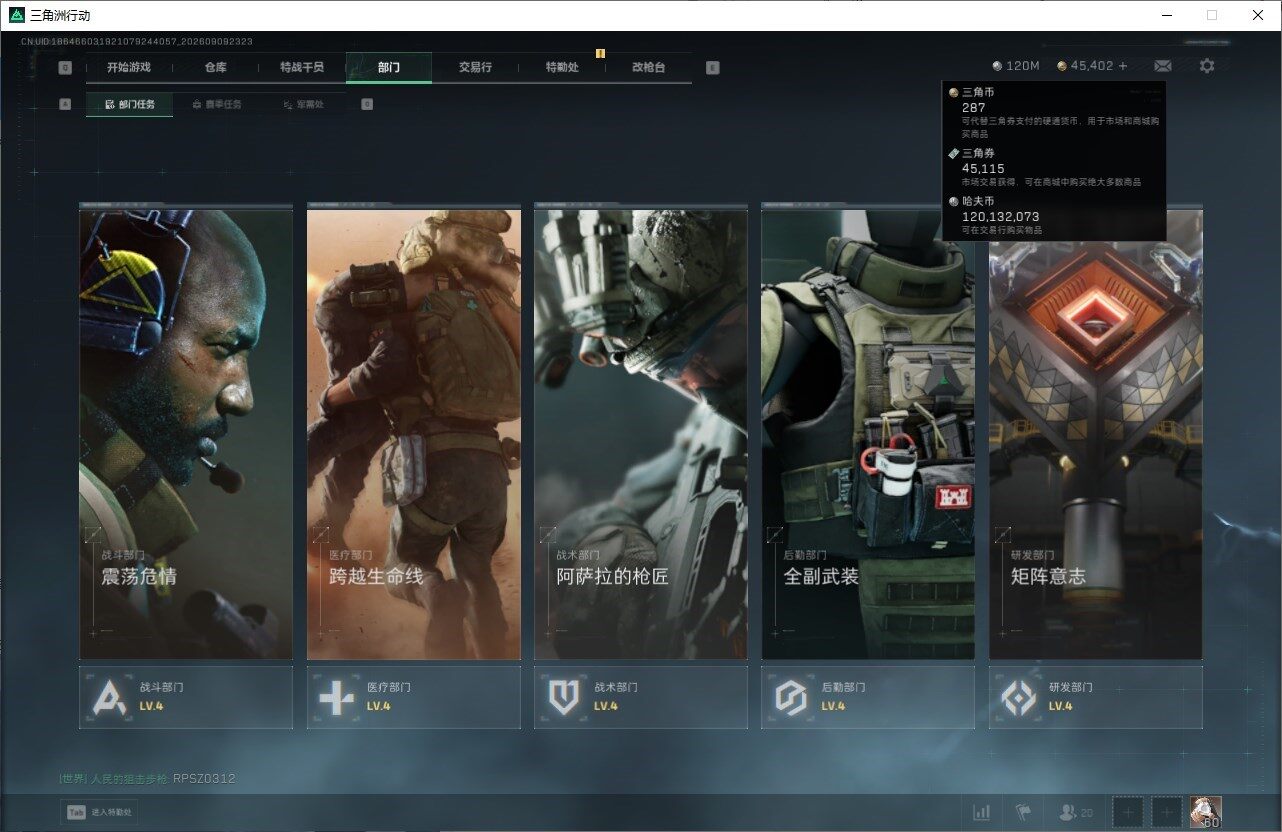Click the 后勤部门 hexagon emblem icon
Screen dimensions: 1282x832
point(791,697)
